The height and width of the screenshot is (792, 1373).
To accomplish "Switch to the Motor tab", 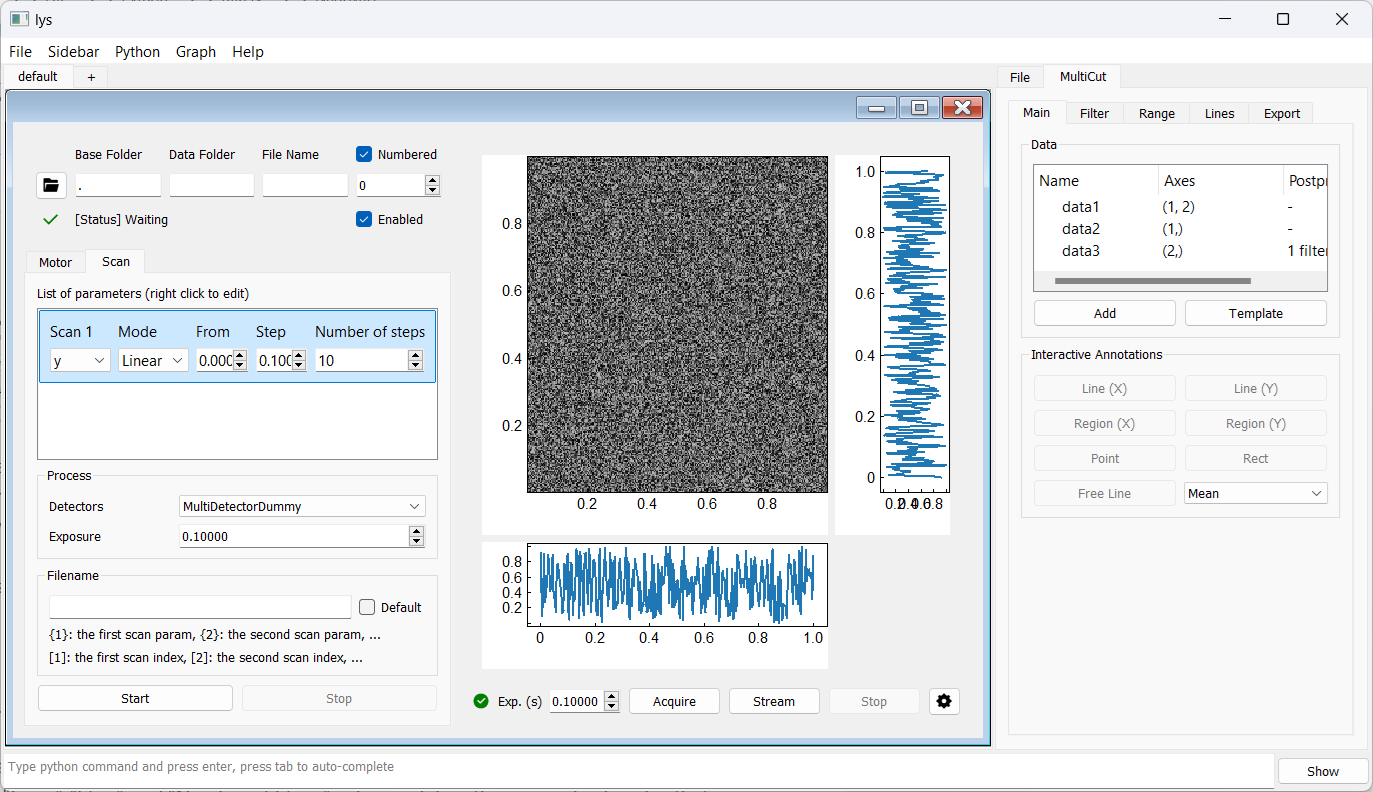I will click(x=55, y=262).
